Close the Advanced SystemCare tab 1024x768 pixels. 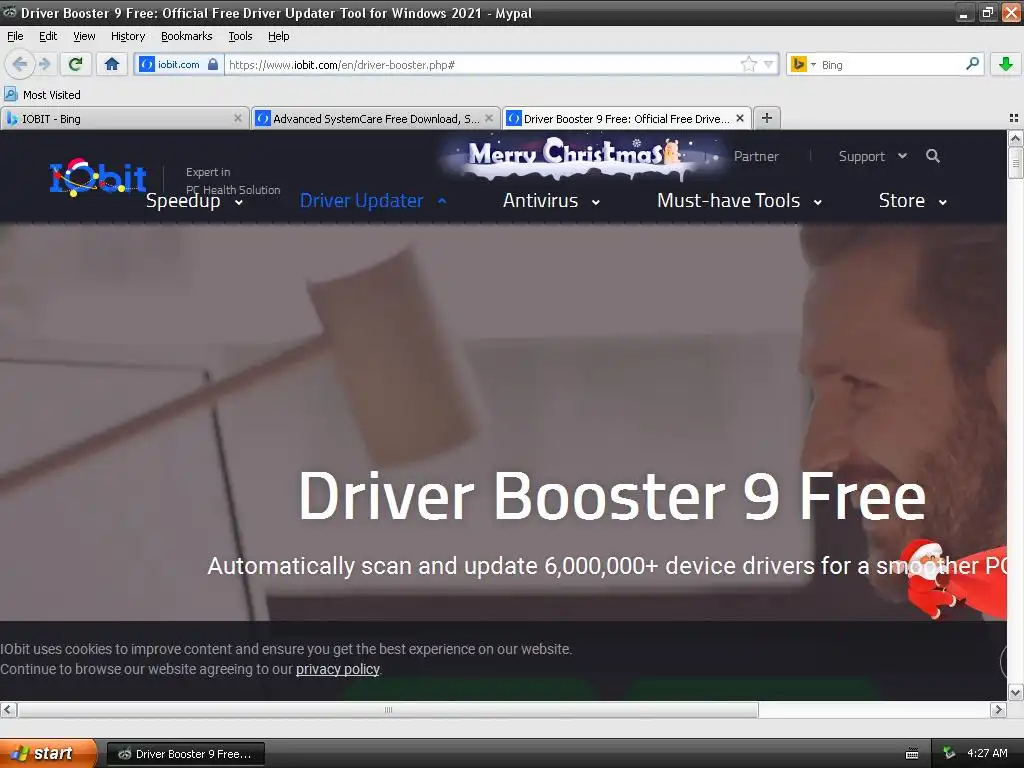(x=489, y=118)
